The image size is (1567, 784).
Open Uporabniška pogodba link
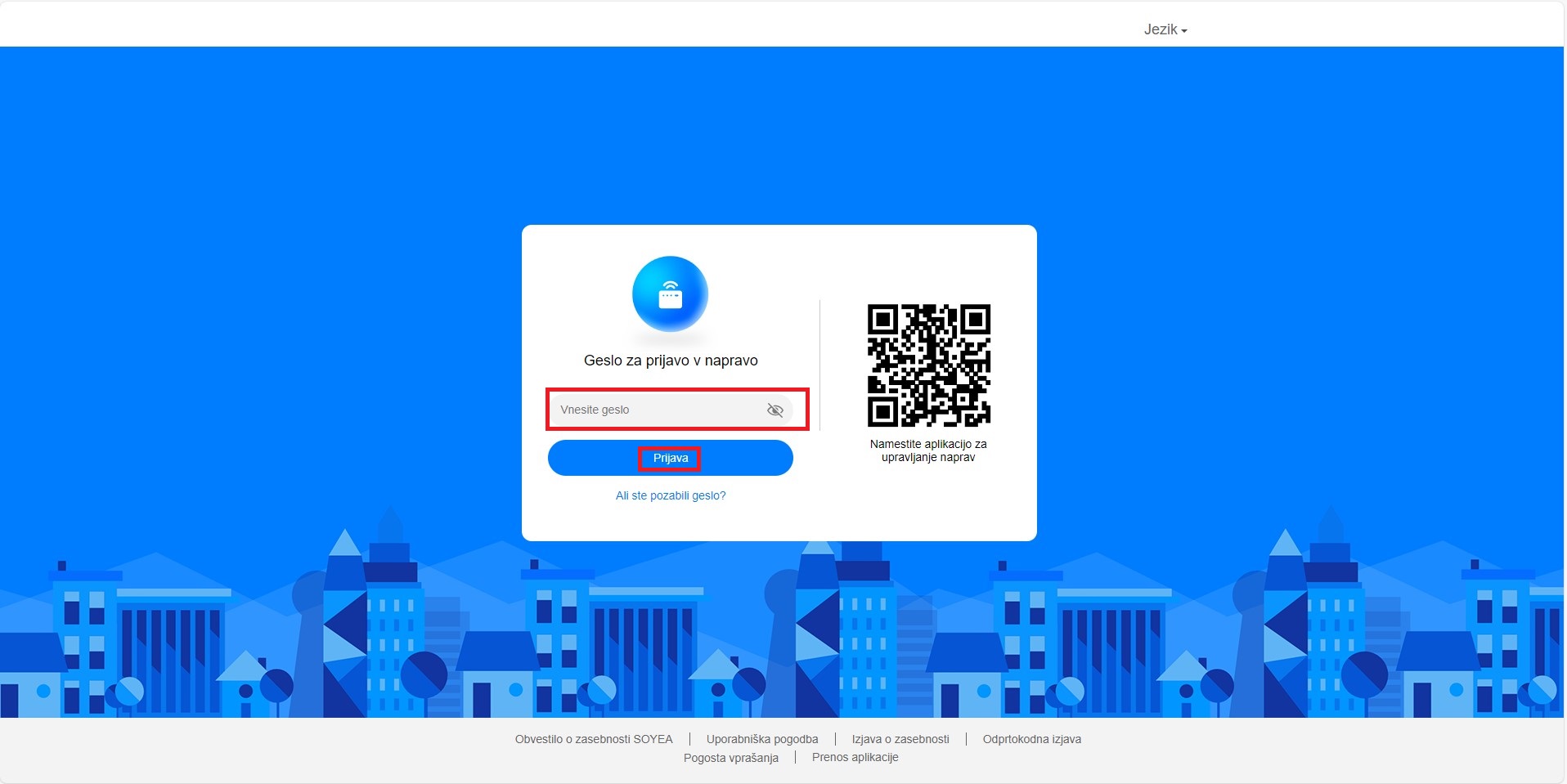762,739
